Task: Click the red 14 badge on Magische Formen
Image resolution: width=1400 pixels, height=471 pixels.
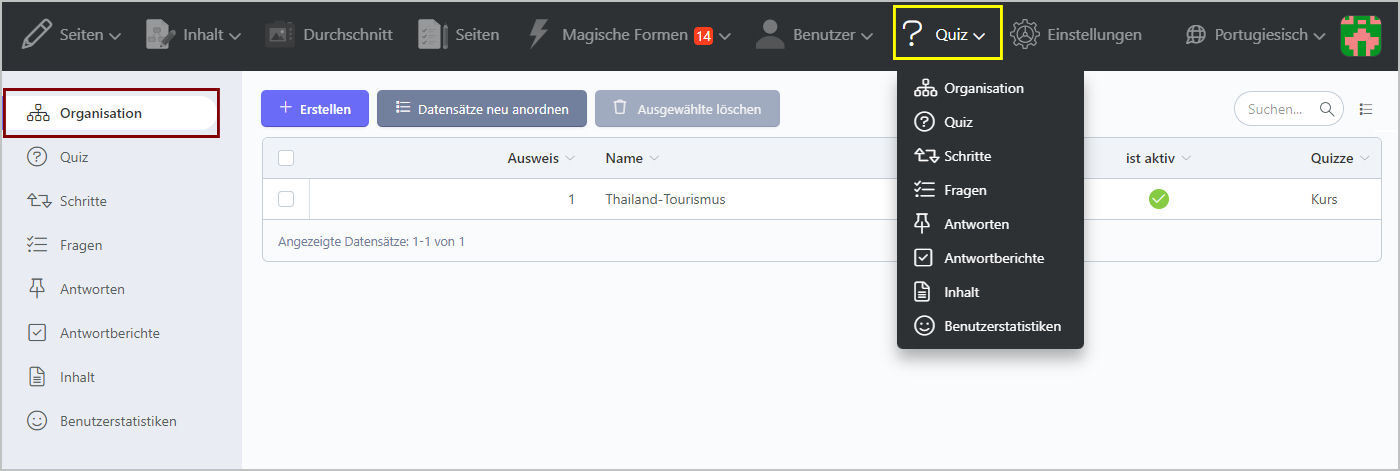Action: [703, 36]
